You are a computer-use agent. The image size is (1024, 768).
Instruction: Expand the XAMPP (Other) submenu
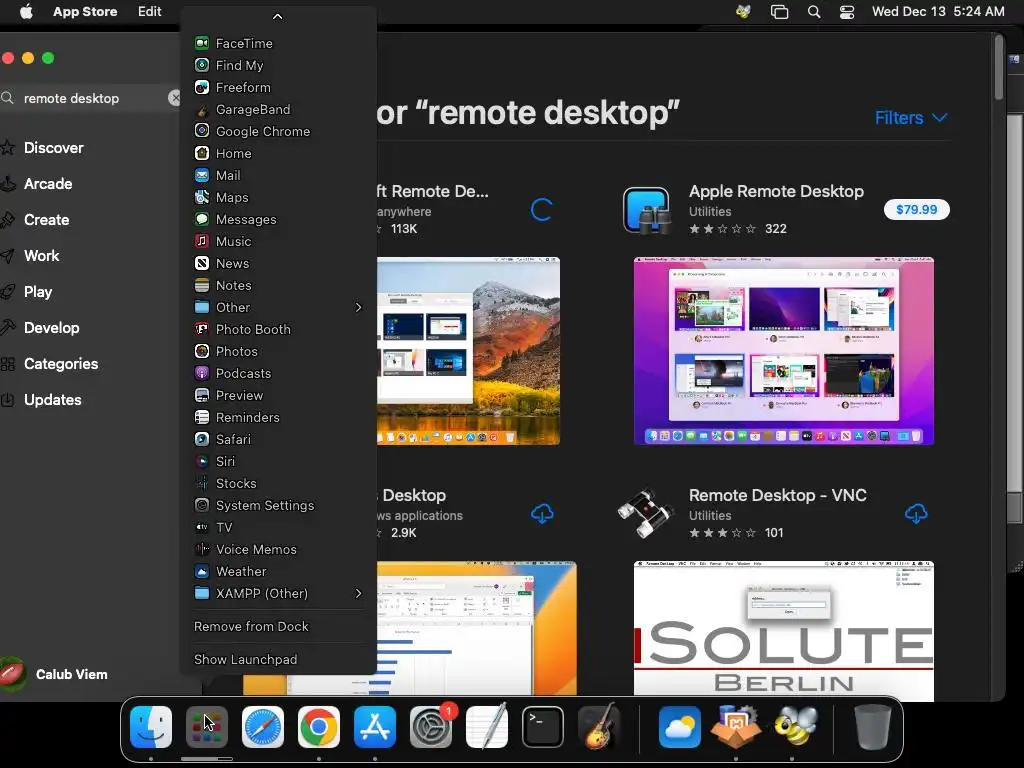click(278, 593)
